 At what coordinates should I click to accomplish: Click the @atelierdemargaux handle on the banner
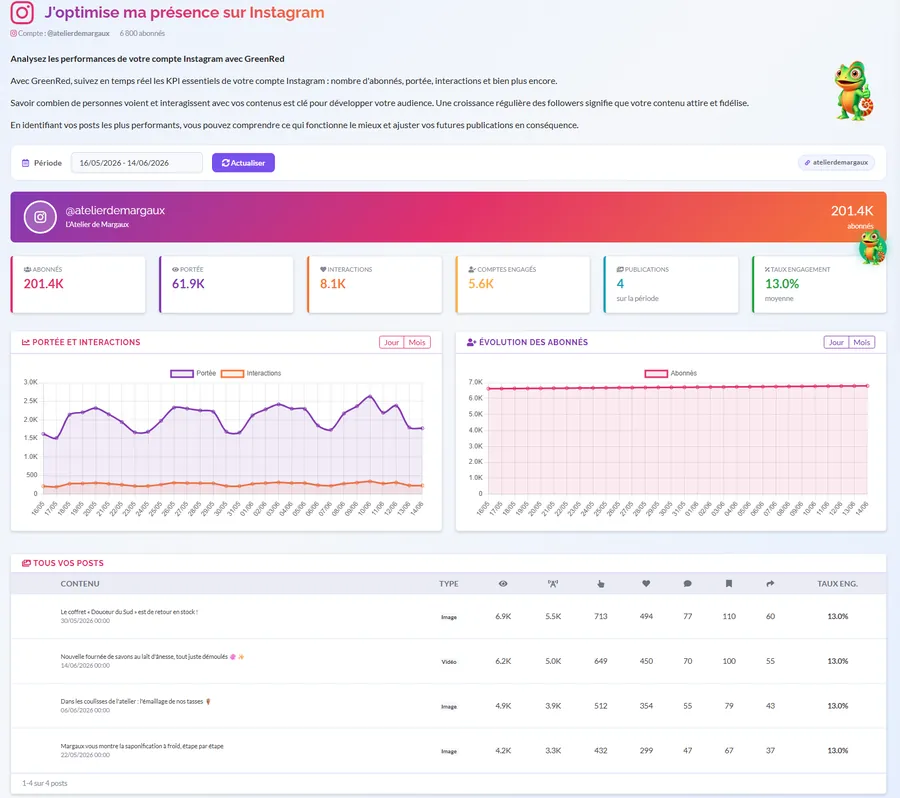(115, 211)
